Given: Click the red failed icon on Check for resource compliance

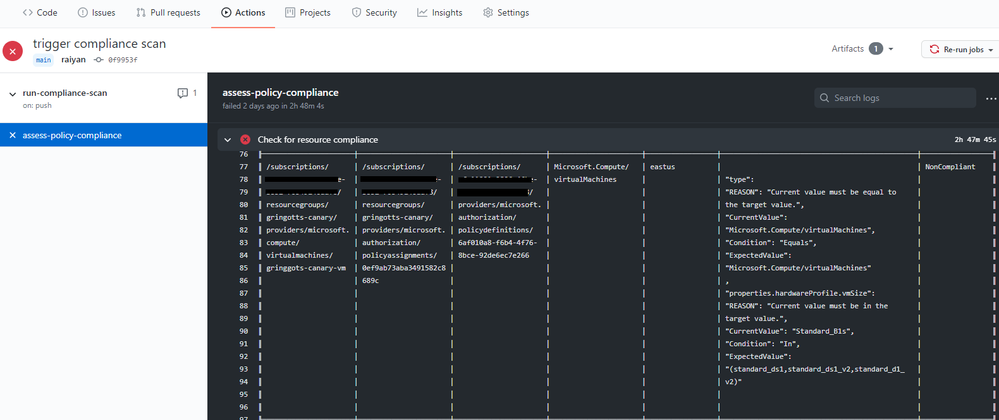Looking at the screenshot, I should 245,140.
